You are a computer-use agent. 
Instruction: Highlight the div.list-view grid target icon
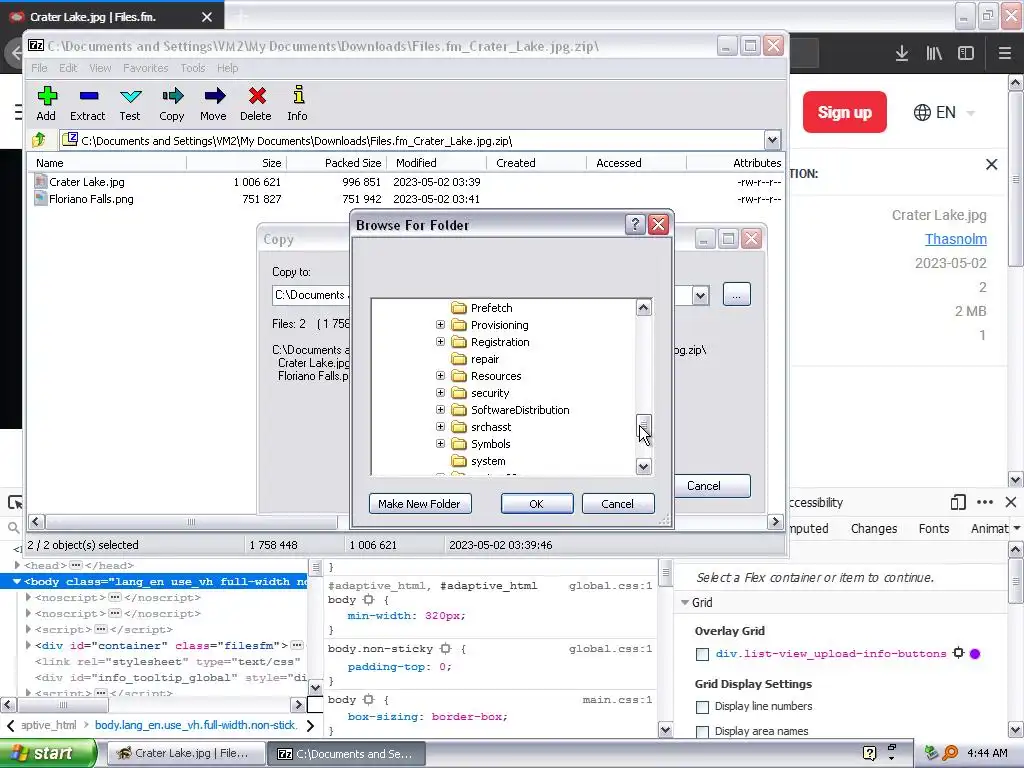[958, 653]
